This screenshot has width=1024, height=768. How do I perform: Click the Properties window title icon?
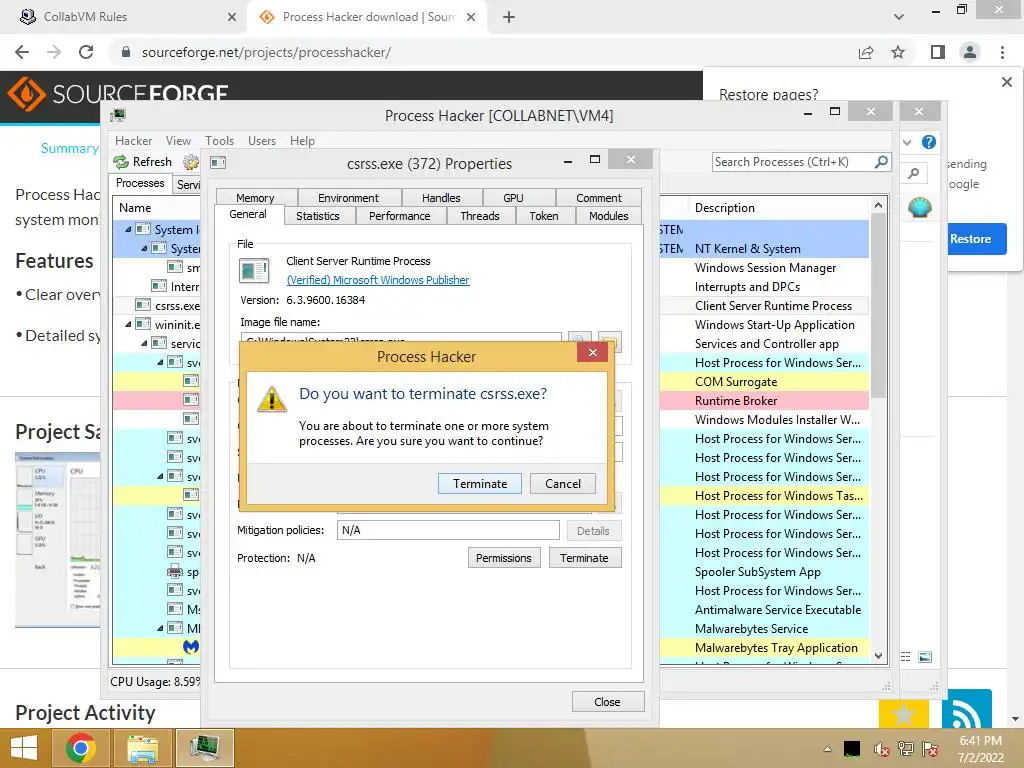218,163
